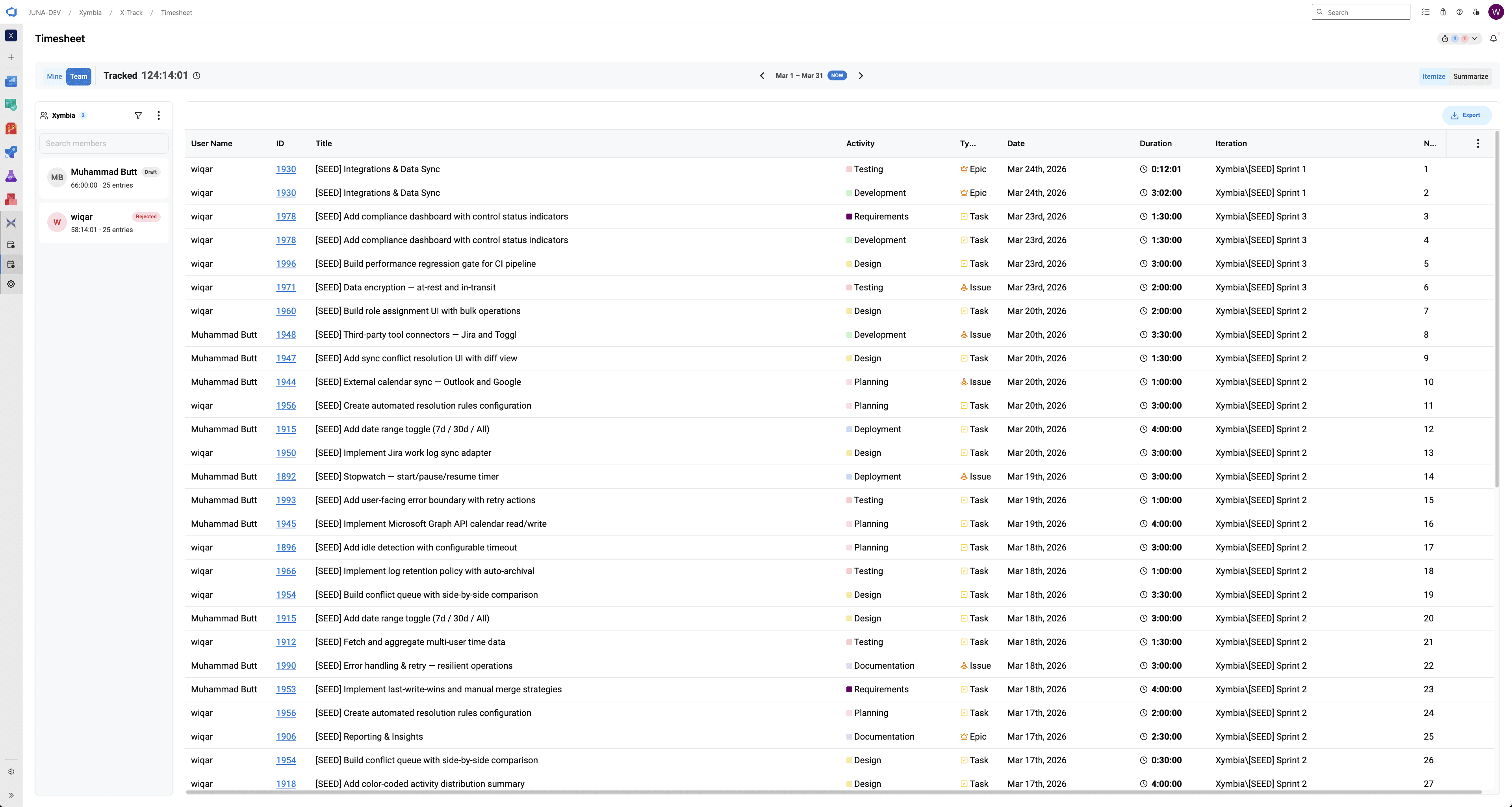
Task: Open the user settings gear-person icon
Action: [x=1476, y=12]
